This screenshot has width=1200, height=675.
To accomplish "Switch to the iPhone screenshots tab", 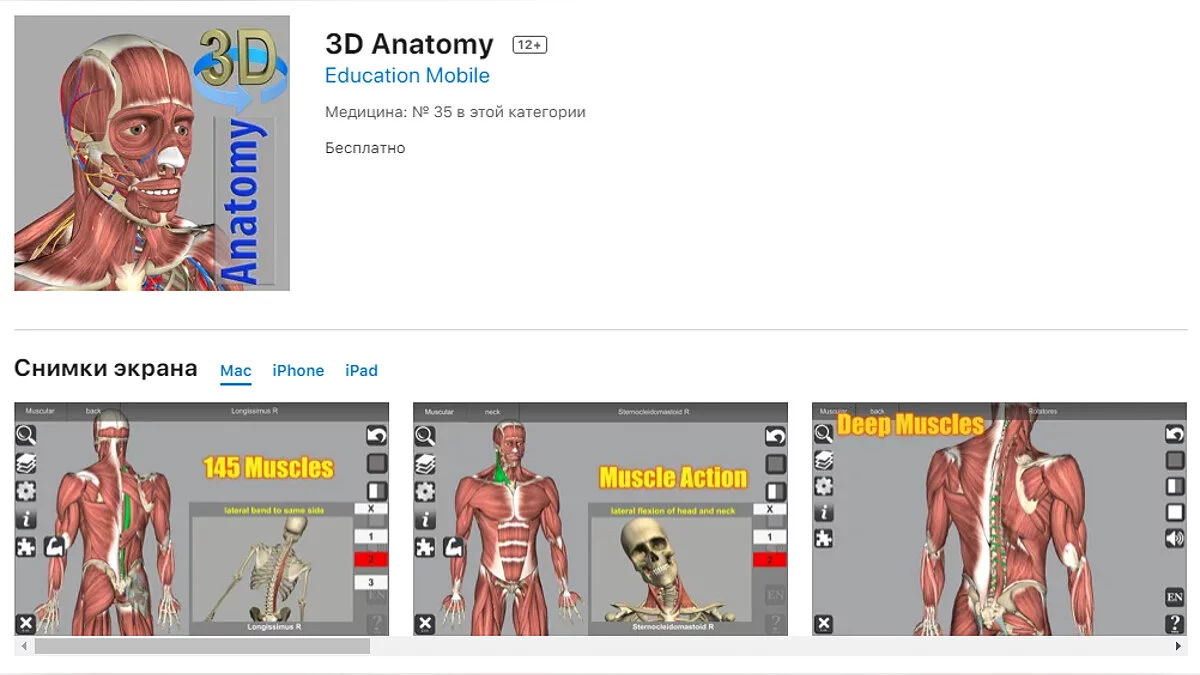I will 298,370.
